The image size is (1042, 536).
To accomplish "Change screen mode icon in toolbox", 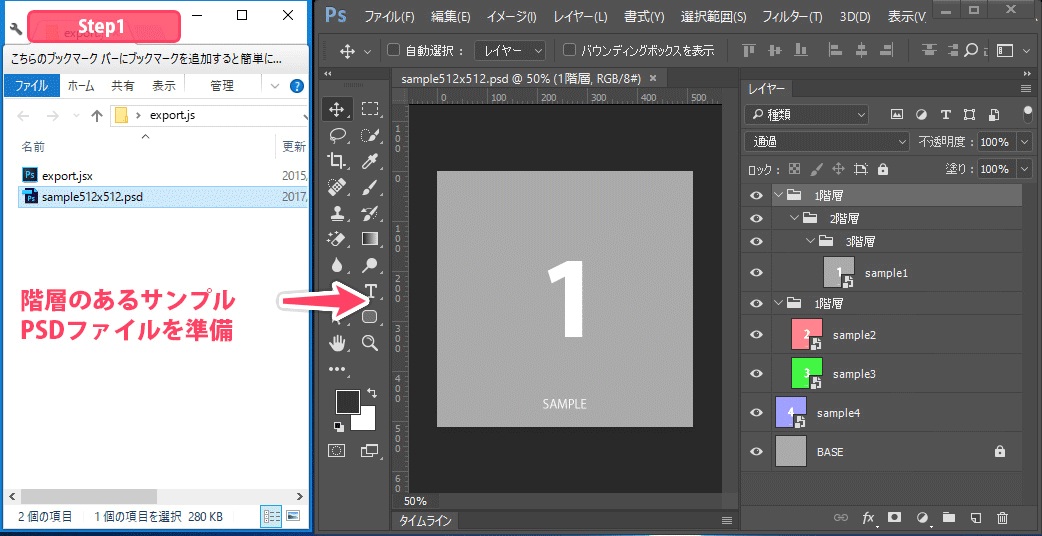I will click(369, 451).
